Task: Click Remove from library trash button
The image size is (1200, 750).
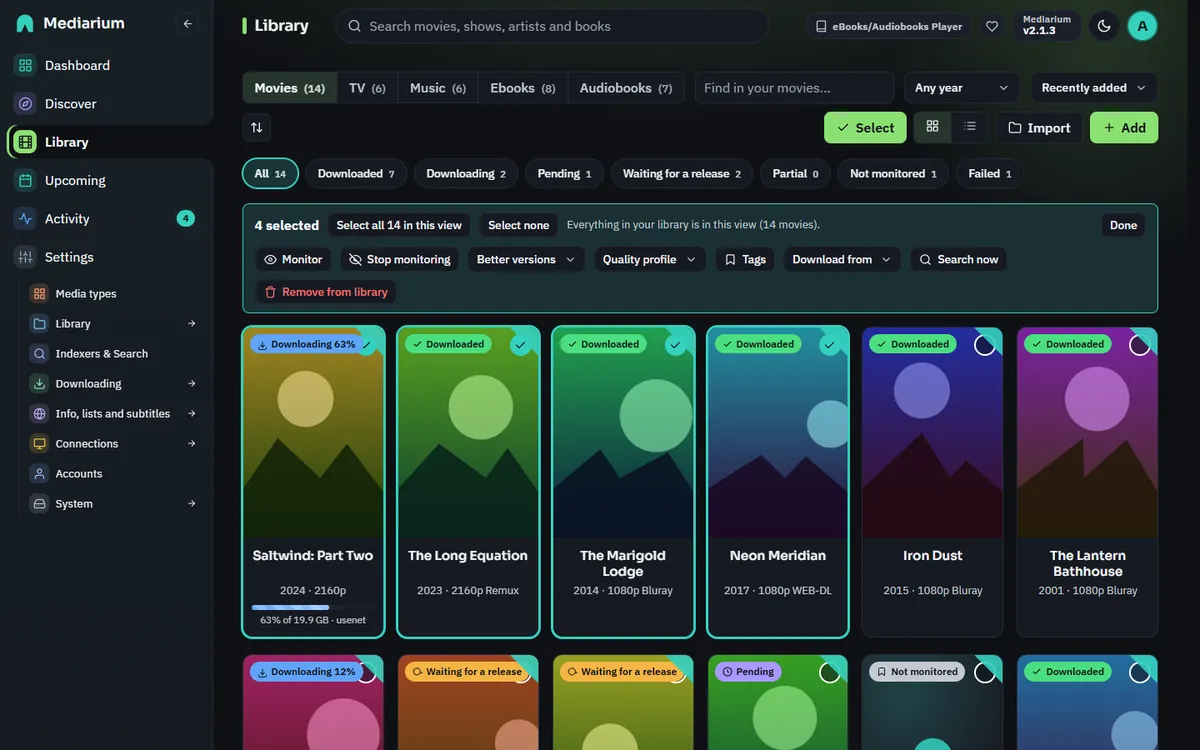Action: (x=325, y=292)
